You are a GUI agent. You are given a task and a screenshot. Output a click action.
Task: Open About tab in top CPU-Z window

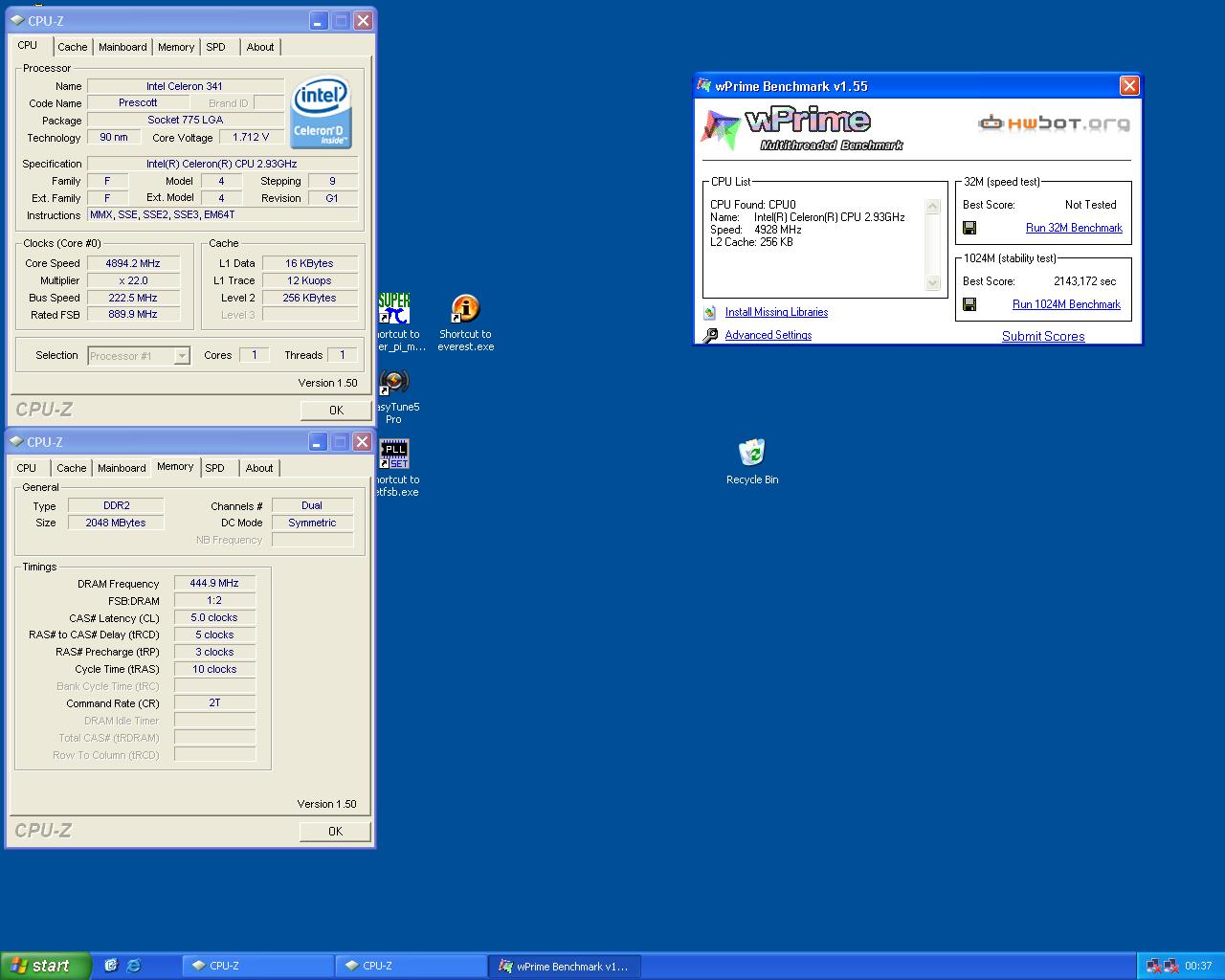coord(259,47)
